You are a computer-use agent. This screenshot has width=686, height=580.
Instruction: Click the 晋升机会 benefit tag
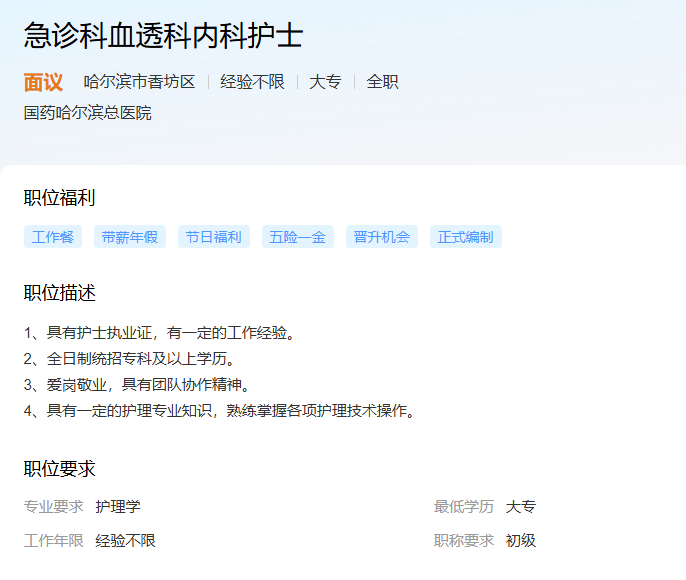point(382,237)
